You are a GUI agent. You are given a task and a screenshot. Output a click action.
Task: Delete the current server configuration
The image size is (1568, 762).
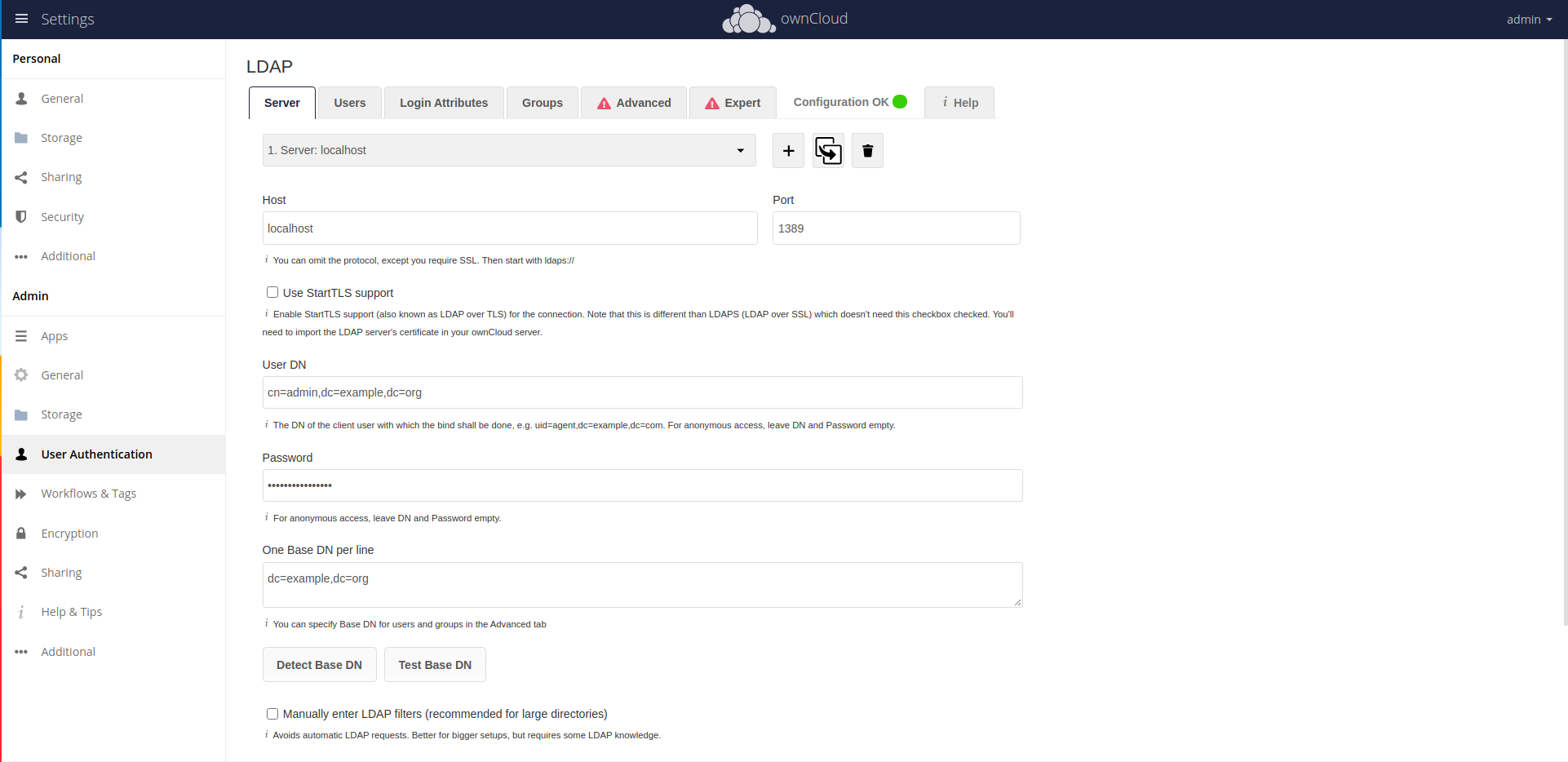pos(867,151)
